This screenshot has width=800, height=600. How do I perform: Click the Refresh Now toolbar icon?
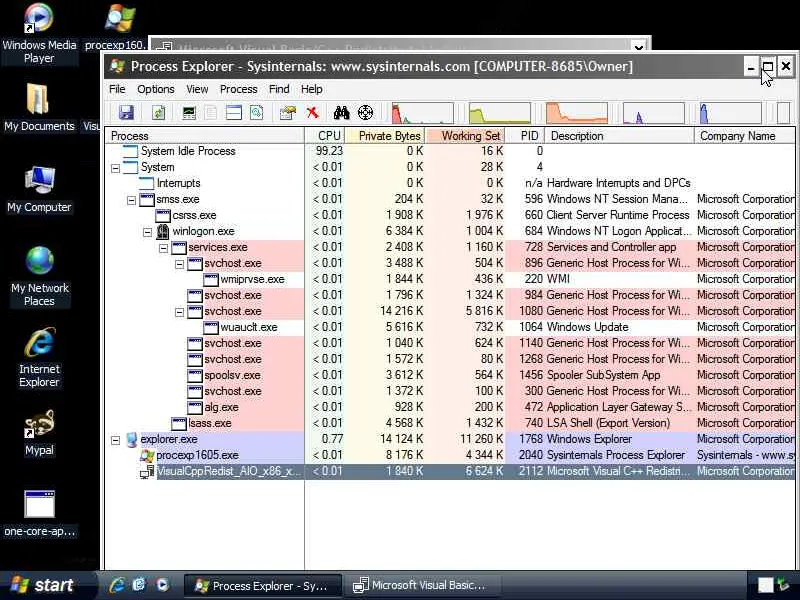coord(158,112)
